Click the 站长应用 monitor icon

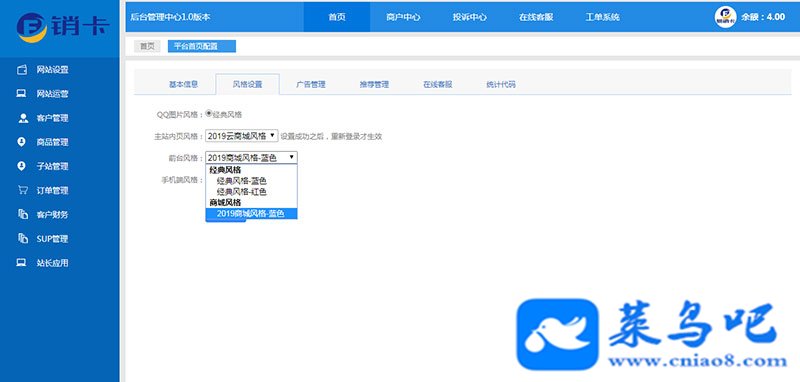coord(21,263)
